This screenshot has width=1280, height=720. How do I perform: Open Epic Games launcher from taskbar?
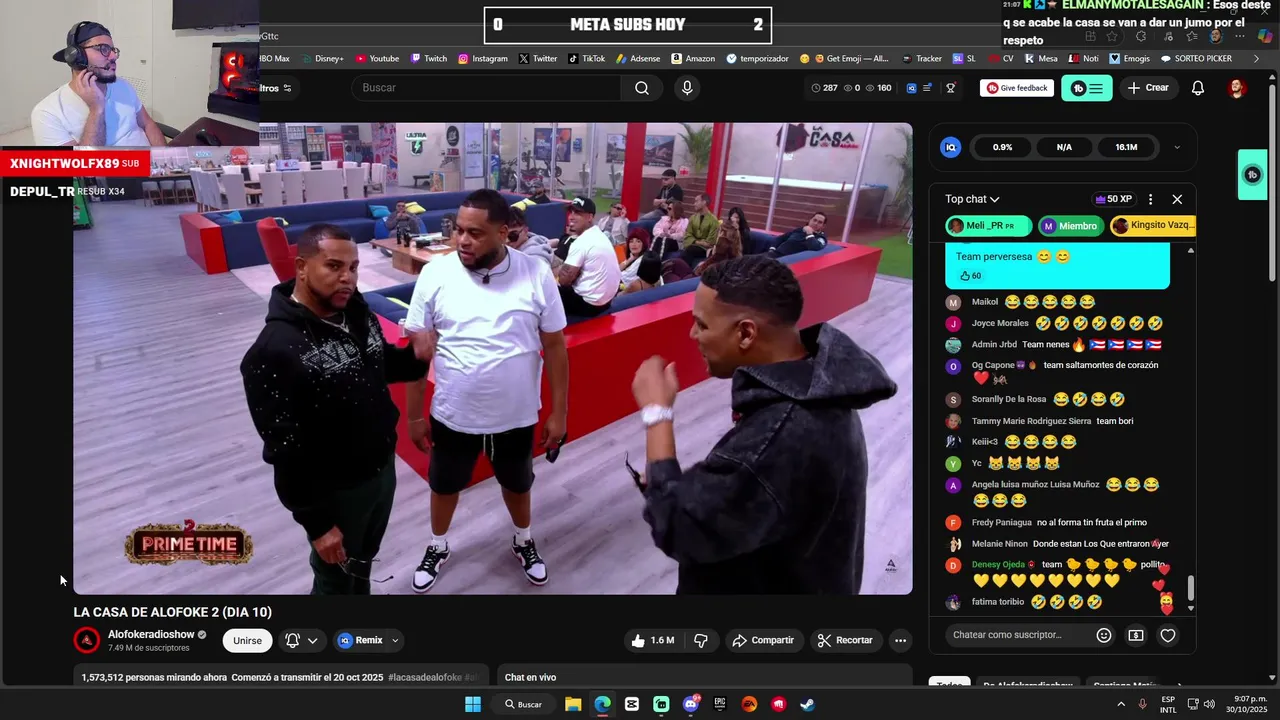click(x=720, y=704)
